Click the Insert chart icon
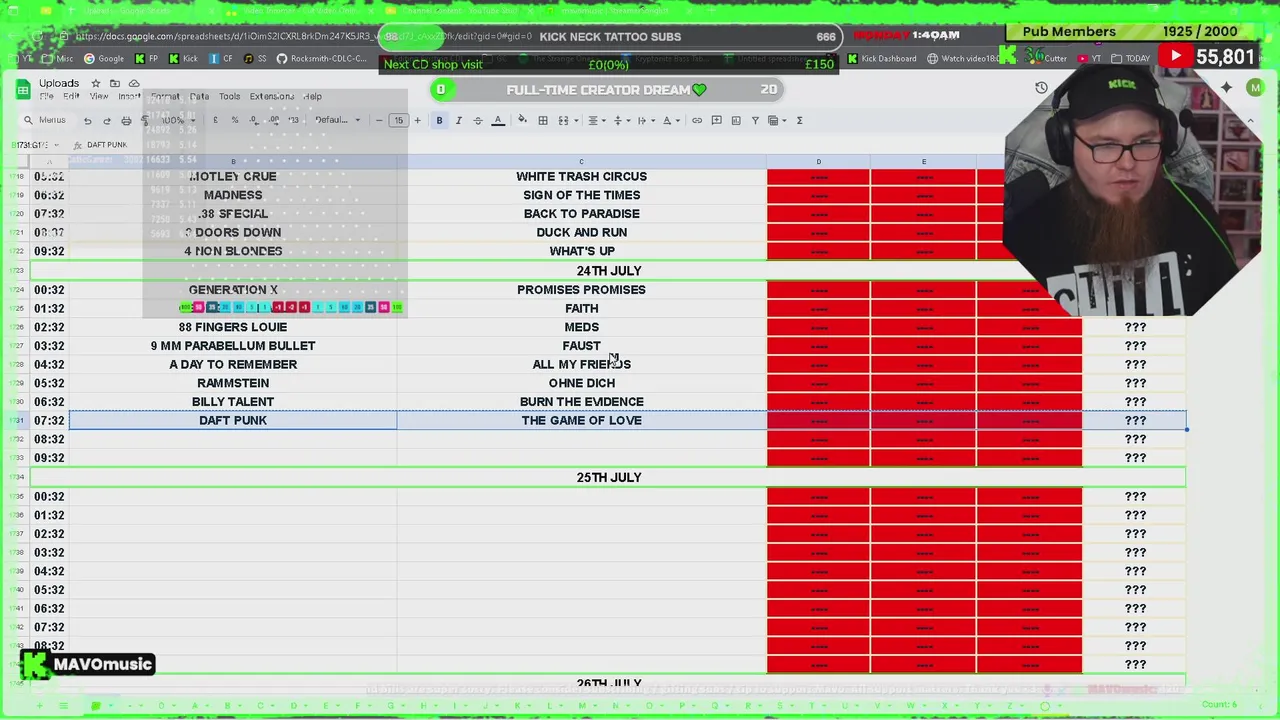This screenshot has width=1280, height=720. (736, 120)
